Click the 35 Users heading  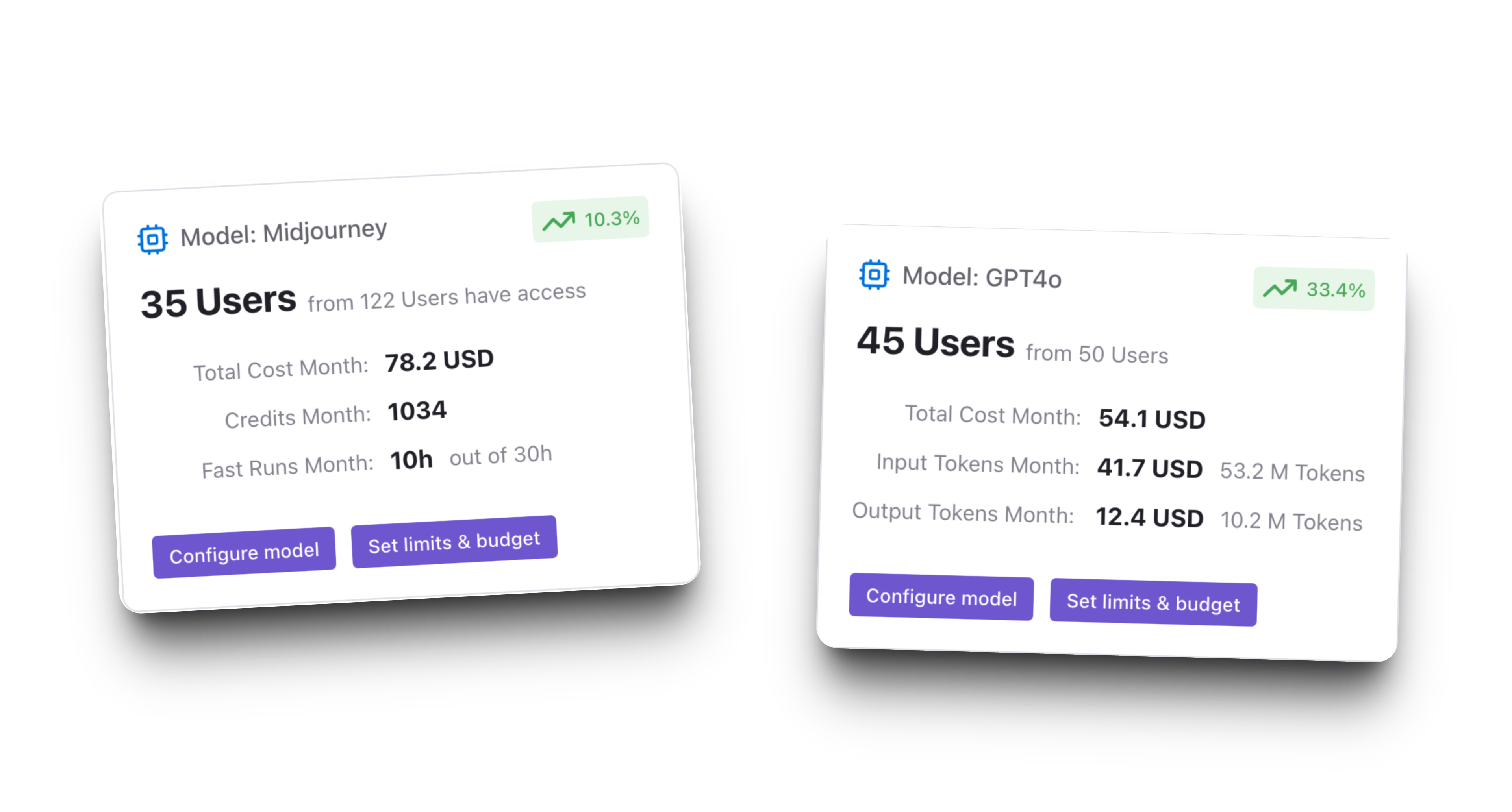tap(219, 301)
